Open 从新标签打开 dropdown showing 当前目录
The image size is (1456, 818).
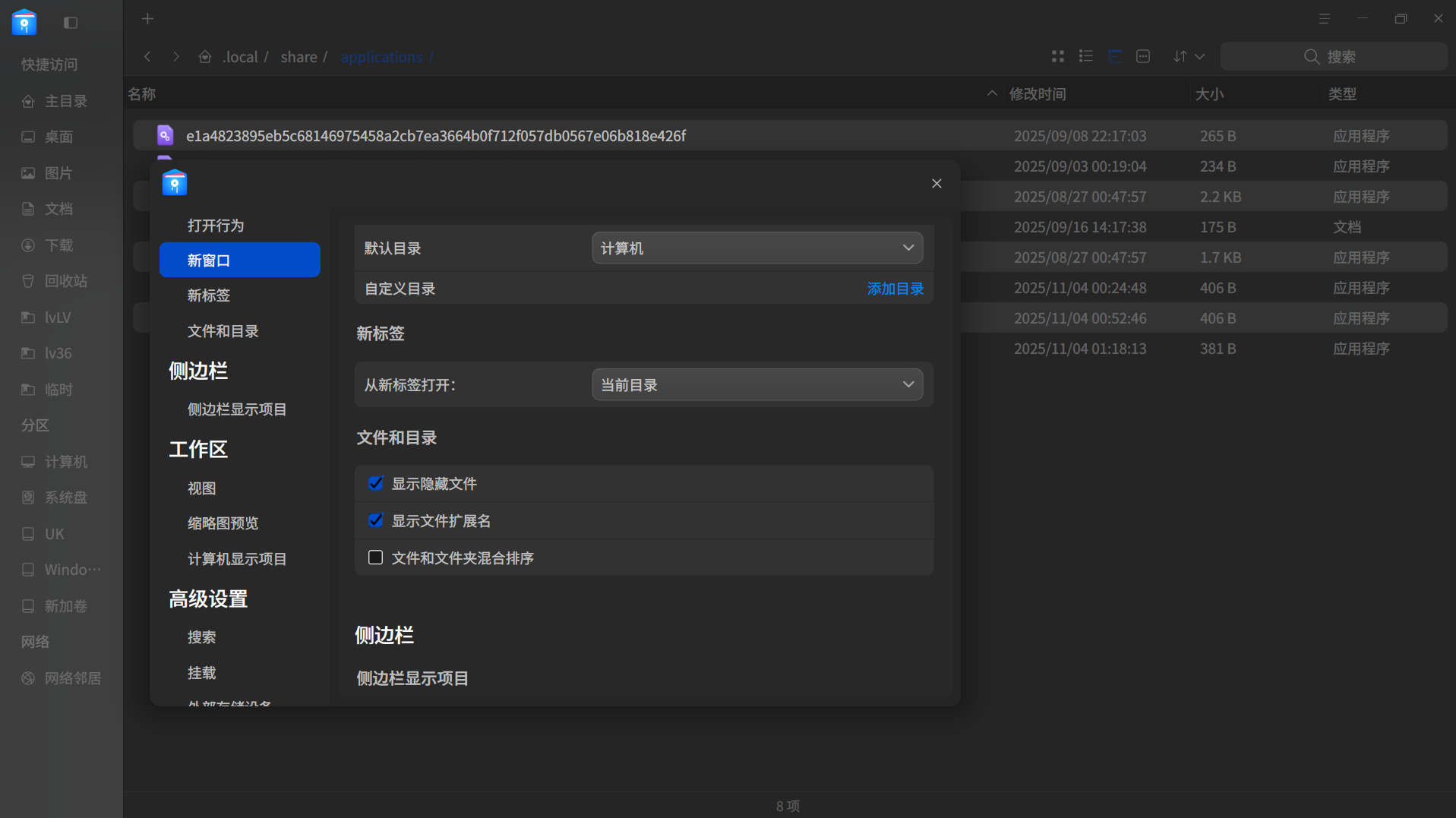[757, 385]
